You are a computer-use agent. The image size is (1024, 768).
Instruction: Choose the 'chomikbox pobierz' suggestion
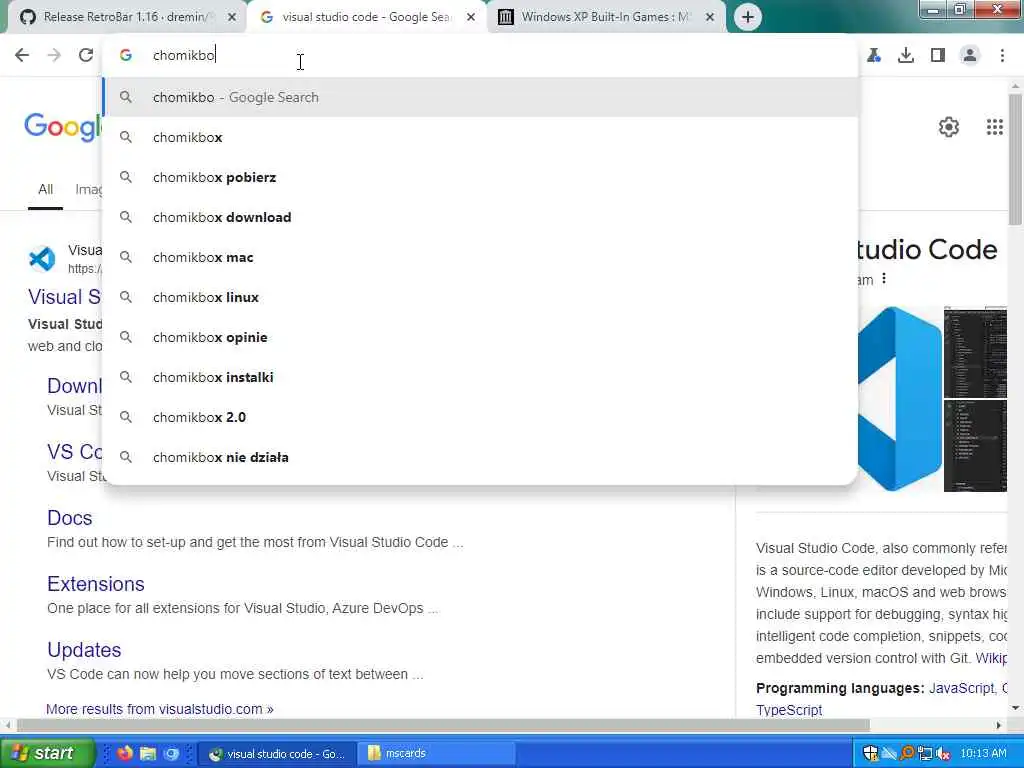[480, 177]
